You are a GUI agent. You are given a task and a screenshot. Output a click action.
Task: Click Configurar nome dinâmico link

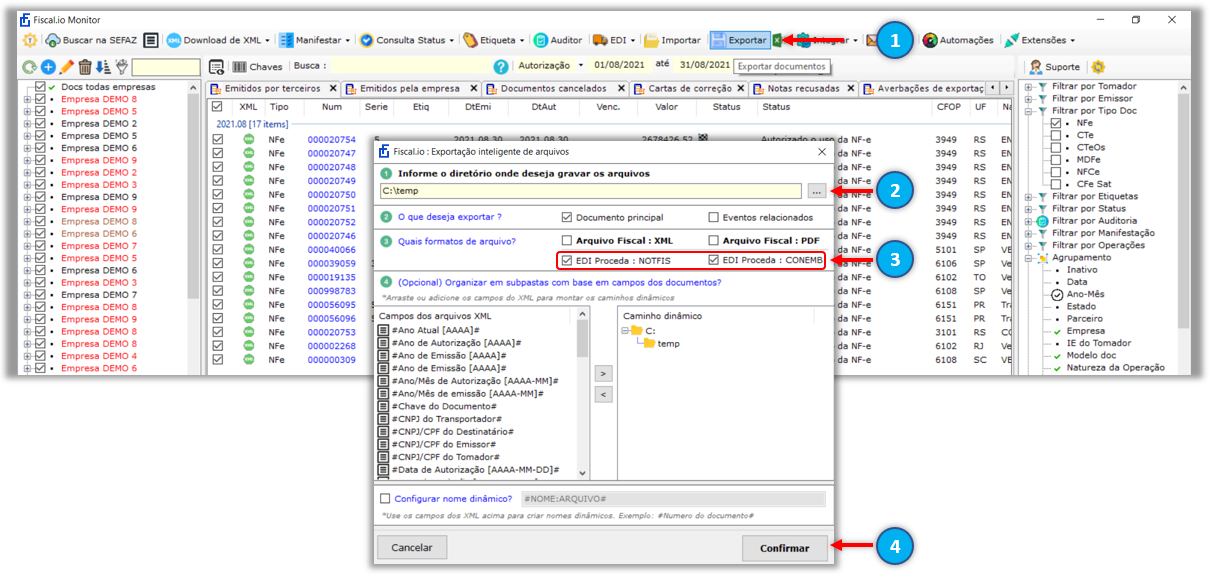coord(453,498)
